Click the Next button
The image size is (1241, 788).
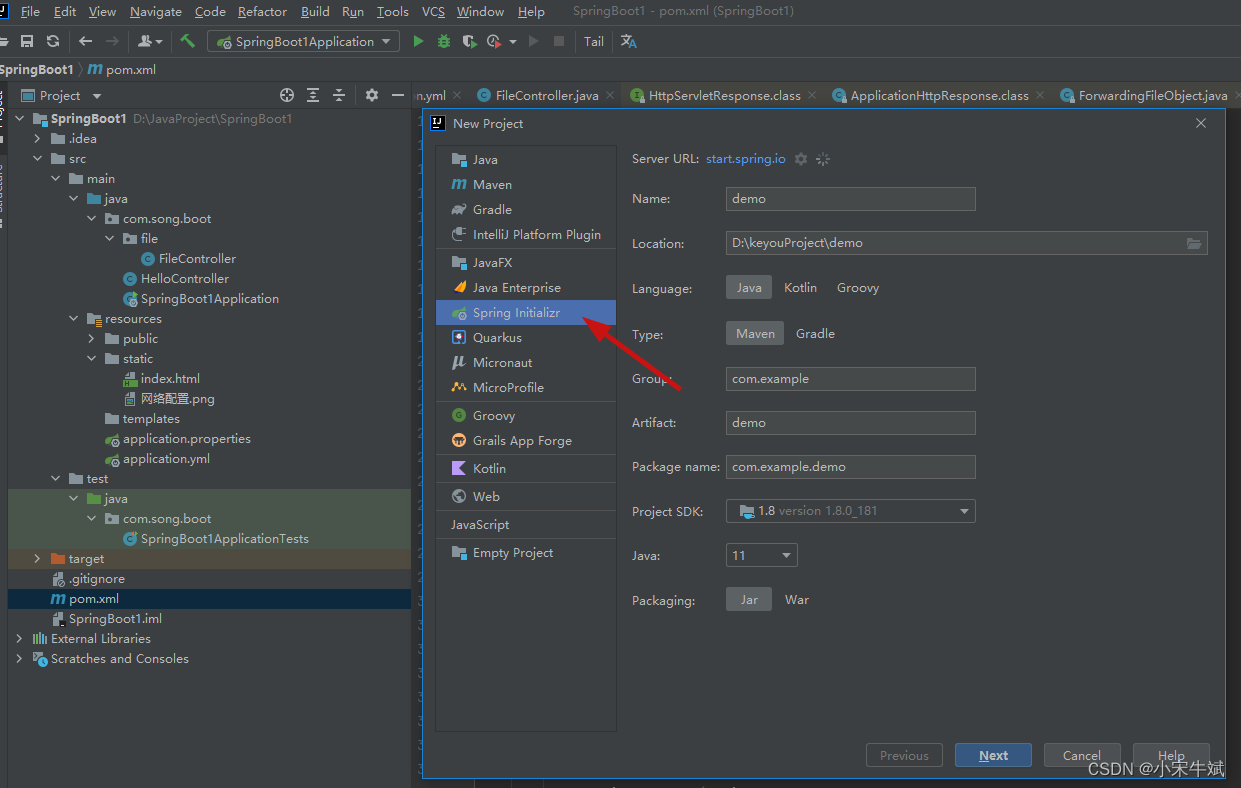click(x=993, y=755)
